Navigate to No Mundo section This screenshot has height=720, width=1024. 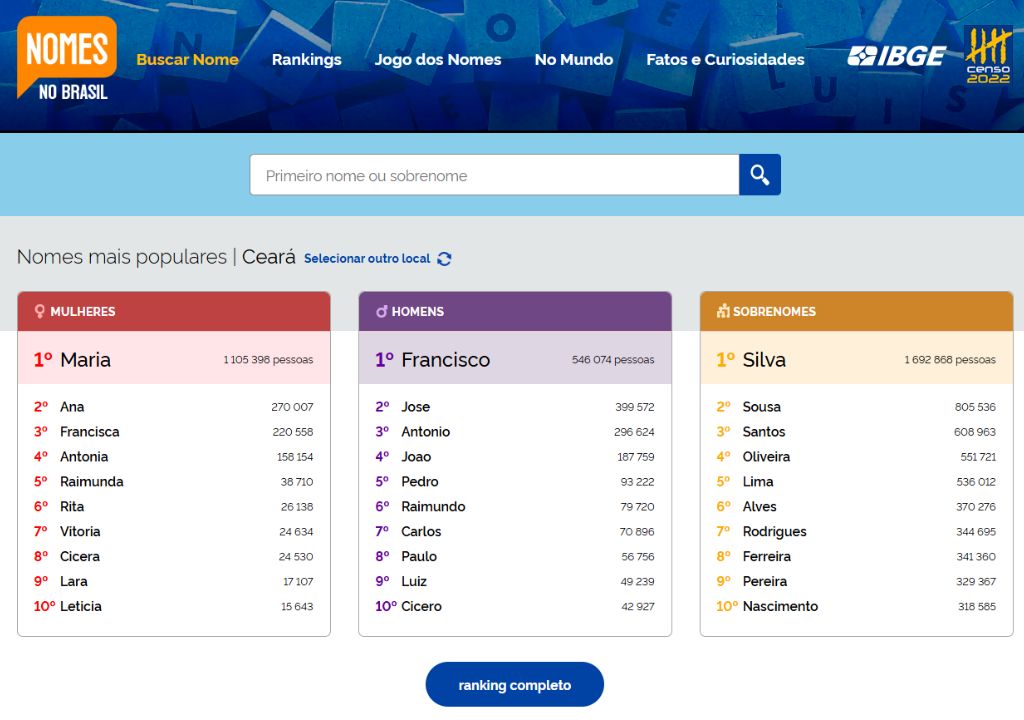pos(574,59)
